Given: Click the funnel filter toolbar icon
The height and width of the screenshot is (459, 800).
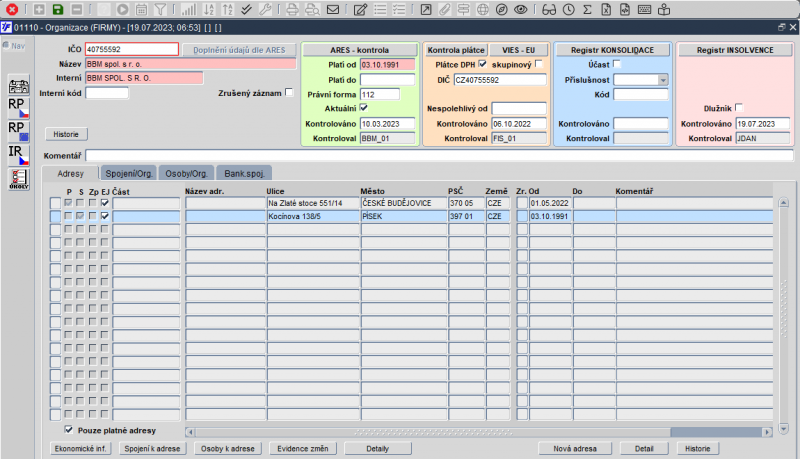Looking at the screenshot, I should [x=160, y=9].
